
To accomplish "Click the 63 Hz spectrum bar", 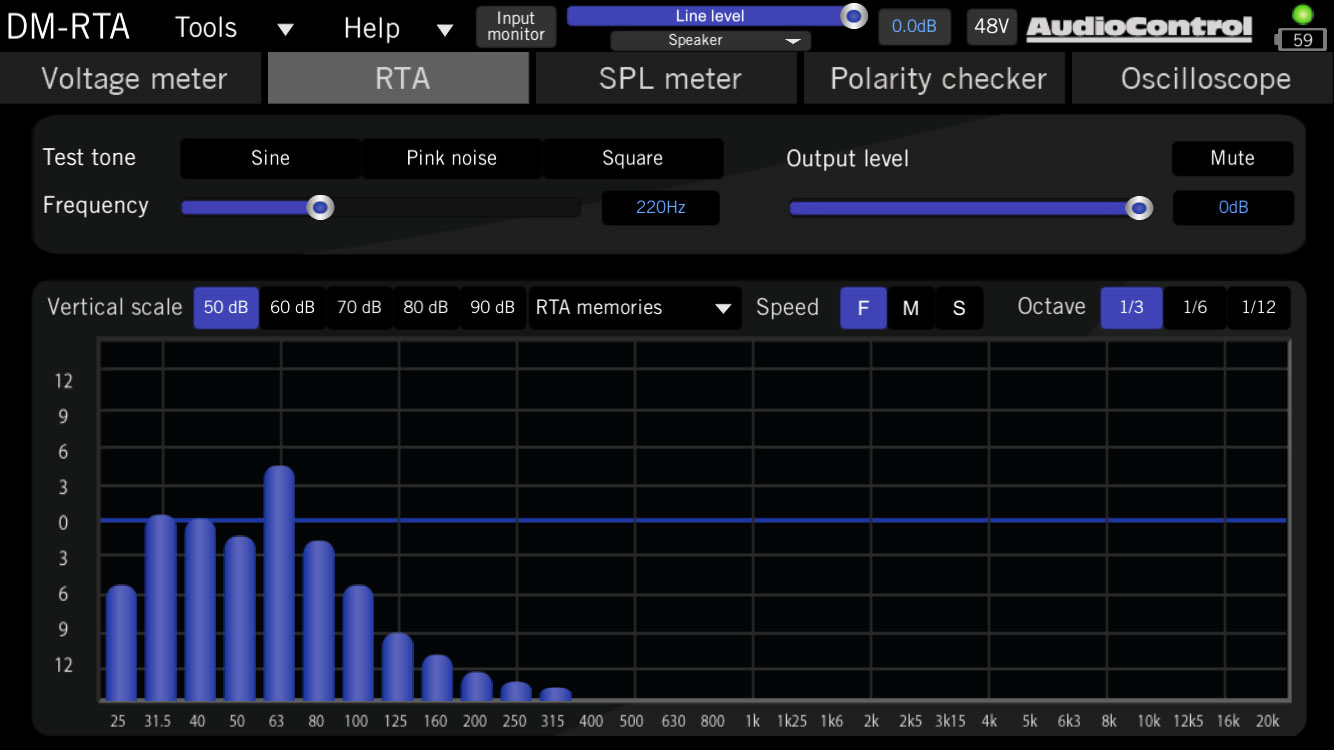I will click(x=279, y=584).
